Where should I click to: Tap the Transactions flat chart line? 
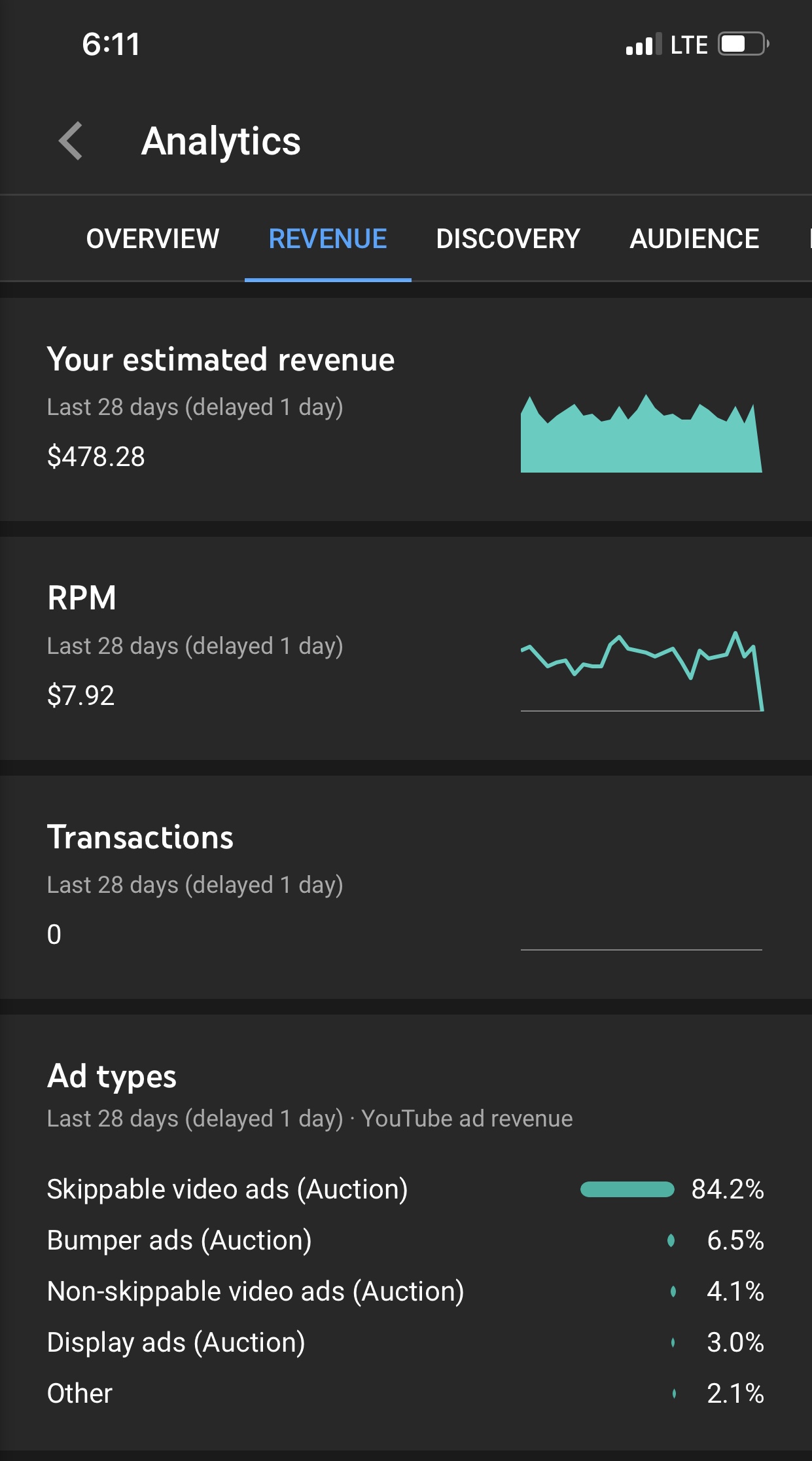click(x=641, y=948)
